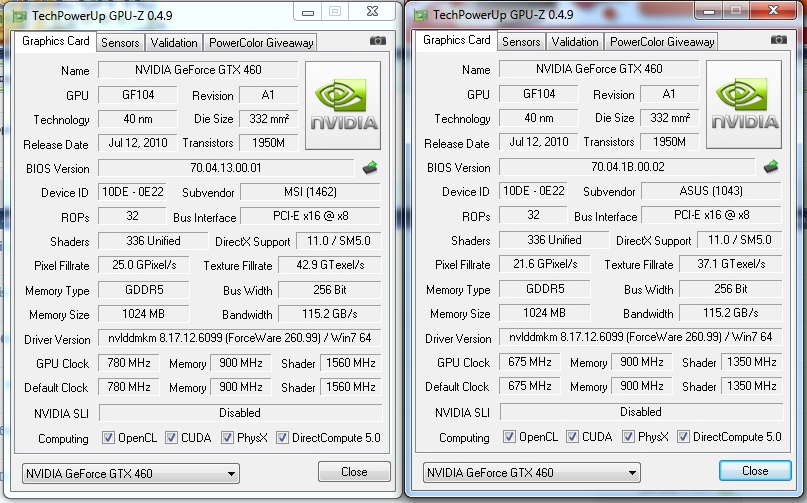
Task: Click the Transistors 1950M field in the left window
Action: click(269, 143)
